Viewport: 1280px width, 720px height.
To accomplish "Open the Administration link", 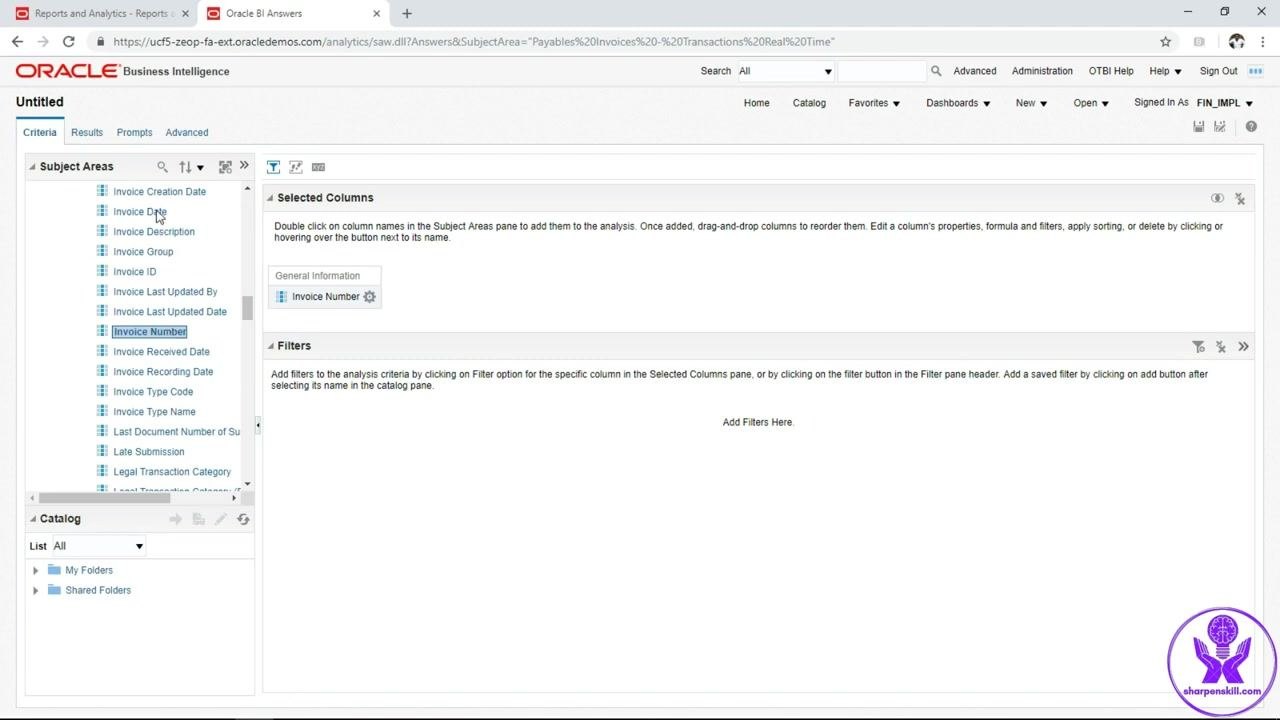I will [1042, 71].
